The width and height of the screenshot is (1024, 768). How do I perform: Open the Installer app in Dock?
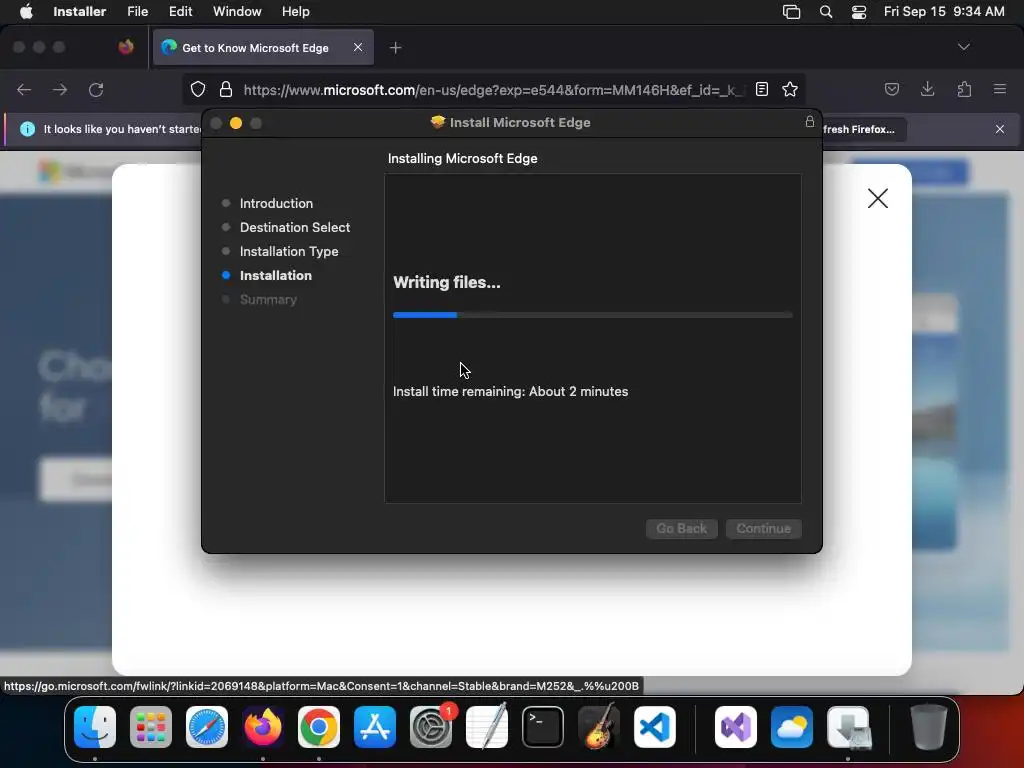tap(848, 727)
